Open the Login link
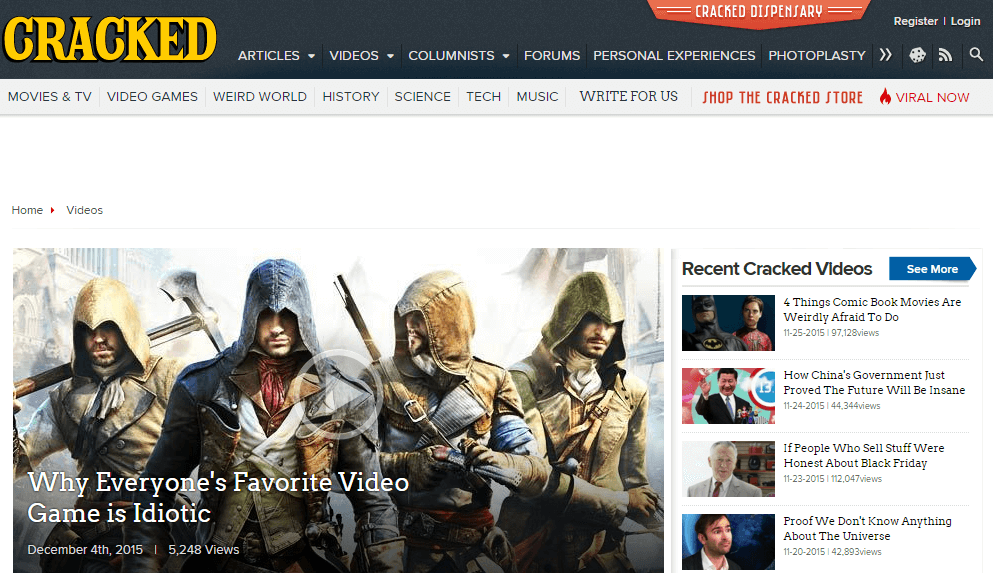Image resolution: width=993 pixels, height=573 pixels. point(965,21)
